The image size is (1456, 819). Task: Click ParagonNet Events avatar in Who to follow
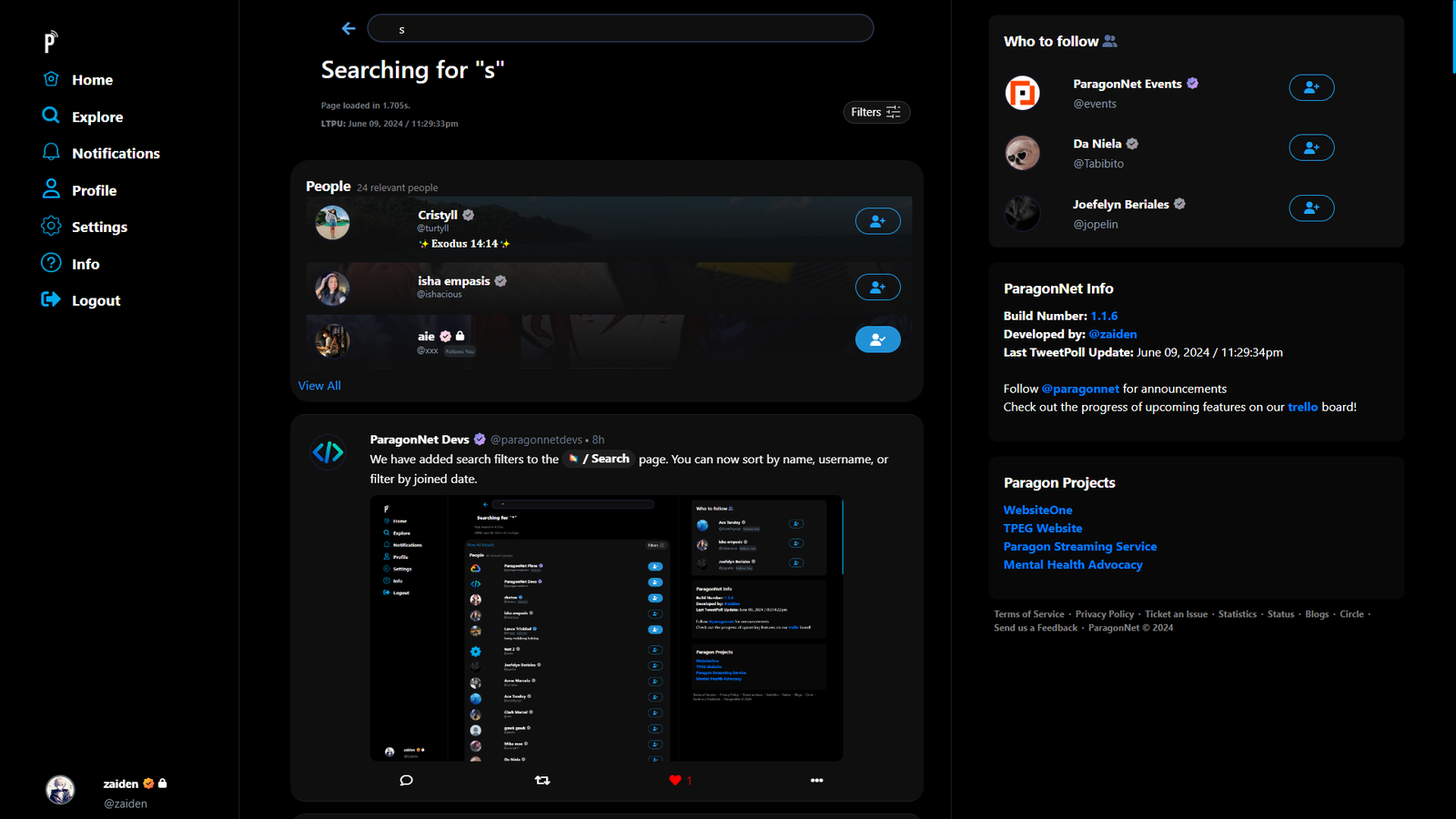tap(1022, 93)
